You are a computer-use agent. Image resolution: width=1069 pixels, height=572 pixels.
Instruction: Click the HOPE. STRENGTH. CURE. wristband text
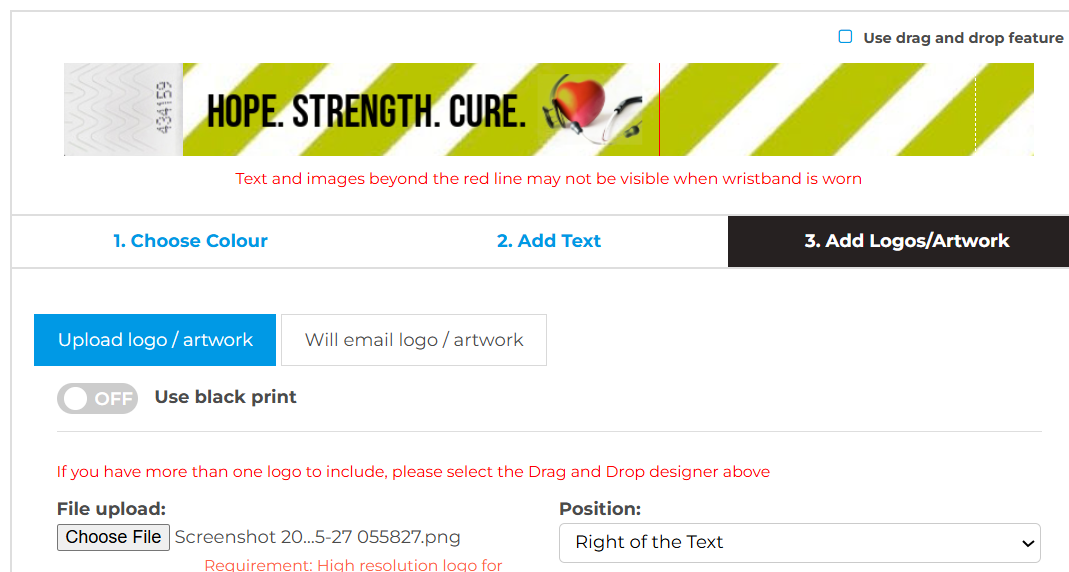point(366,112)
